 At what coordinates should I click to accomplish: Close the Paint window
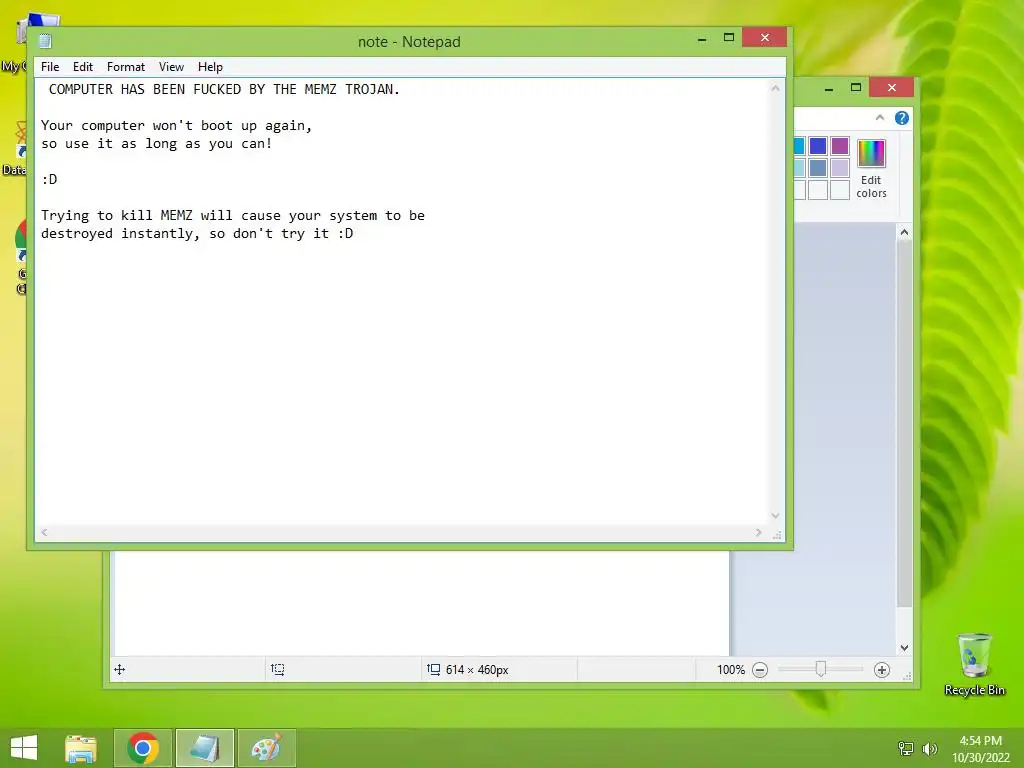[891, 88]
